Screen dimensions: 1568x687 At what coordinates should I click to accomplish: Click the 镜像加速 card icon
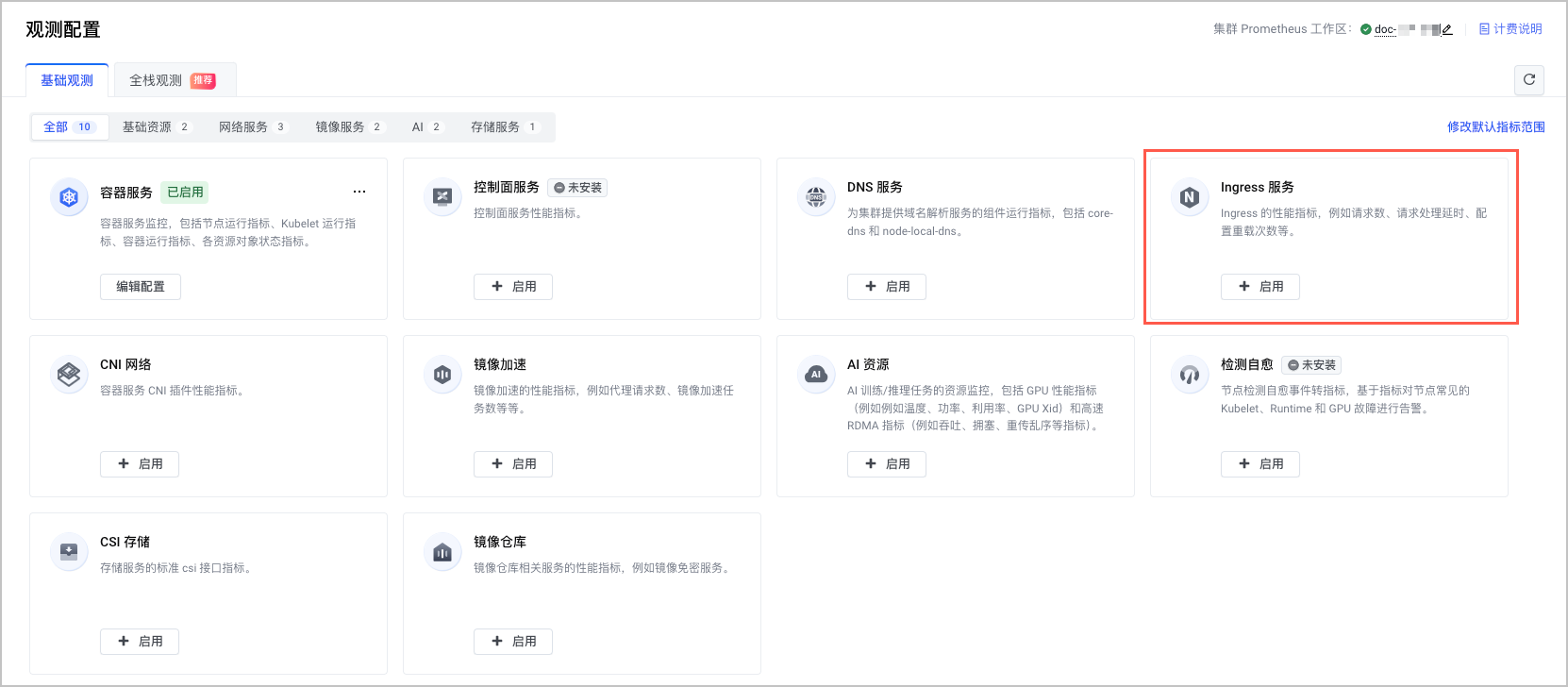tap(442, 374)
